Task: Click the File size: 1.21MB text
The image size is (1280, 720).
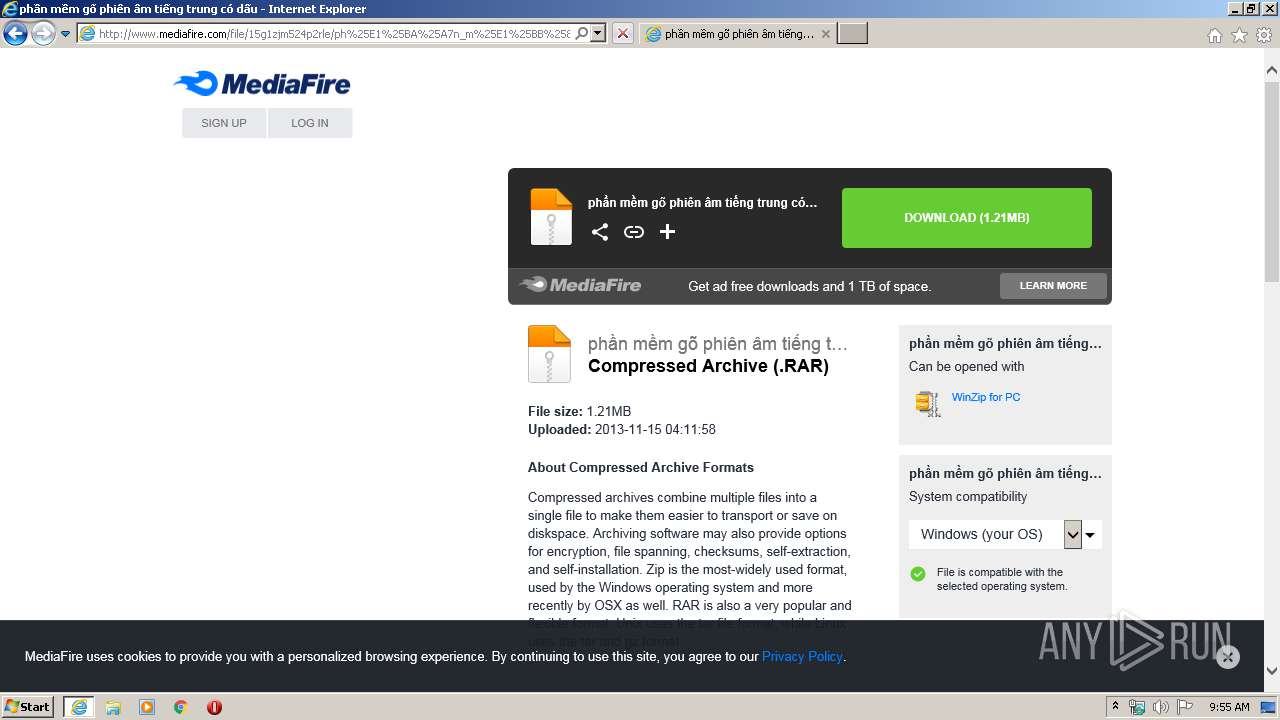Action: pyautogui.click(x=579, y=411)
